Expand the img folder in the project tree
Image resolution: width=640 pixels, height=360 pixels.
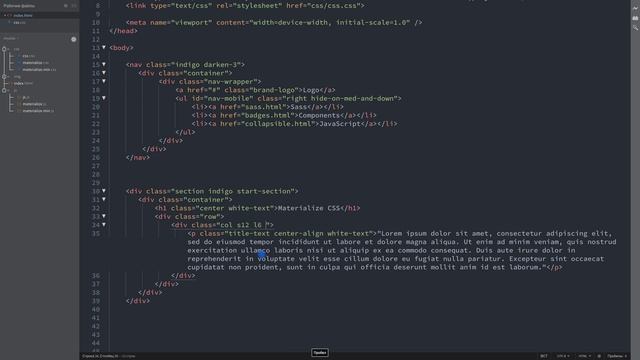point(4,76)
